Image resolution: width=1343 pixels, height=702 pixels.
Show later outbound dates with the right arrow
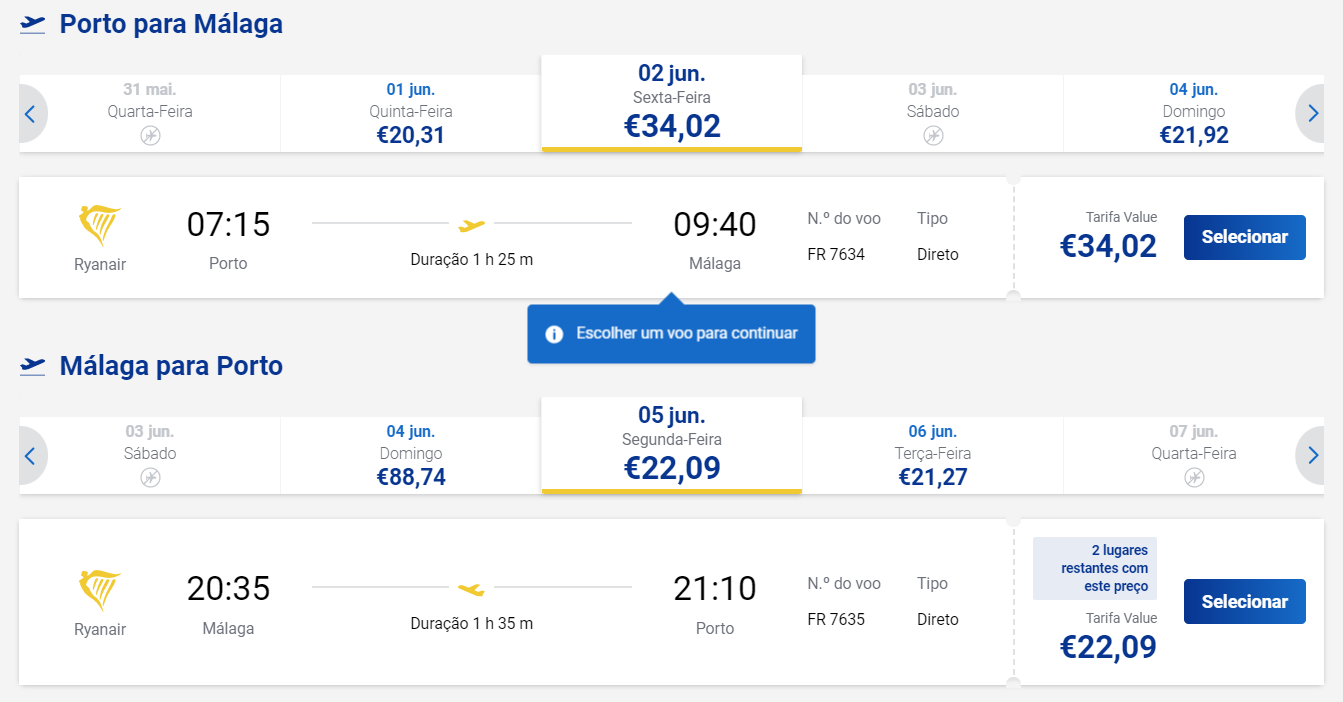click(1311, 114)
